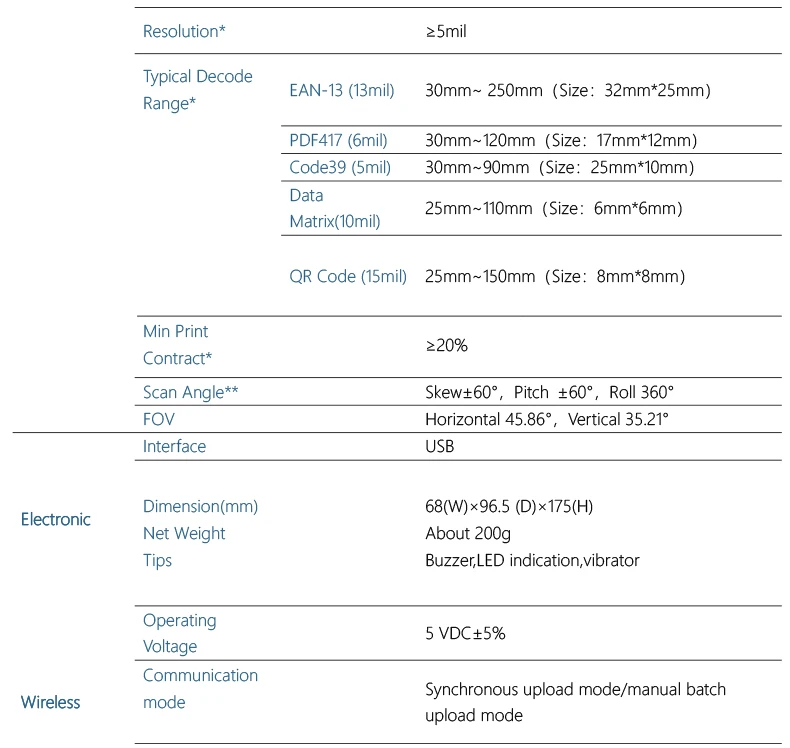Select the ≥20% contrast value
The height and width of the screenshot is (748, 790).
click(x=446, y=345)
